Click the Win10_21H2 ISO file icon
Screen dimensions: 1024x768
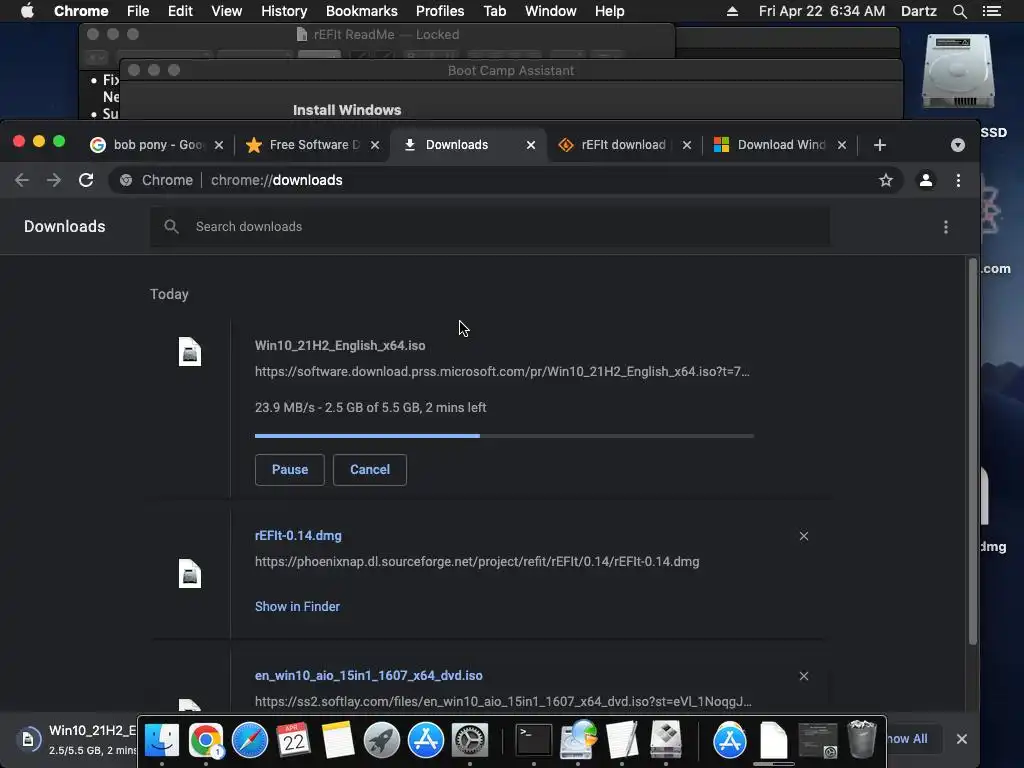point(189,351)
